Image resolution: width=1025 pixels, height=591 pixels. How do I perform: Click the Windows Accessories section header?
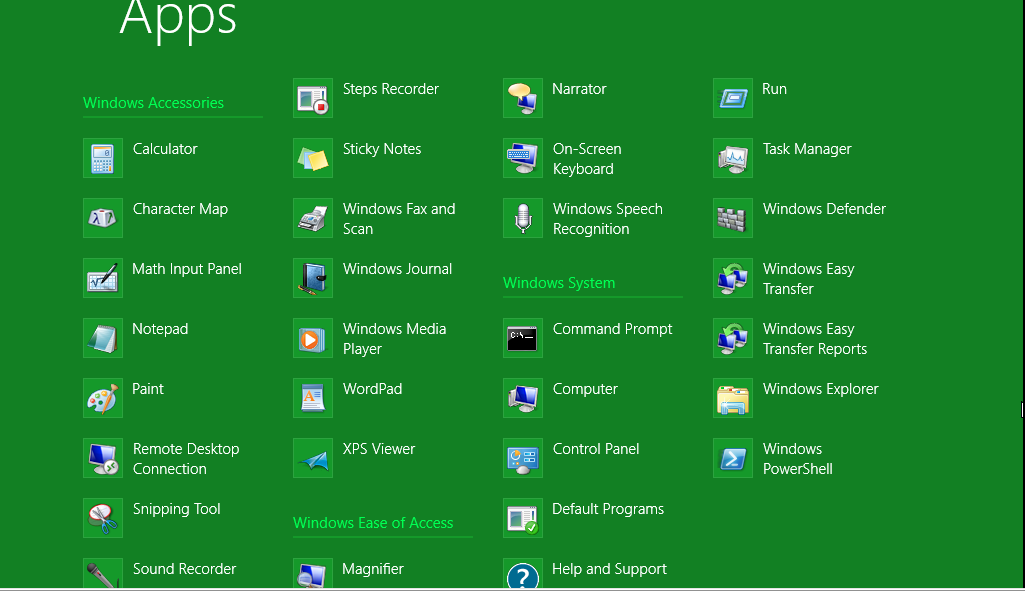152,103
